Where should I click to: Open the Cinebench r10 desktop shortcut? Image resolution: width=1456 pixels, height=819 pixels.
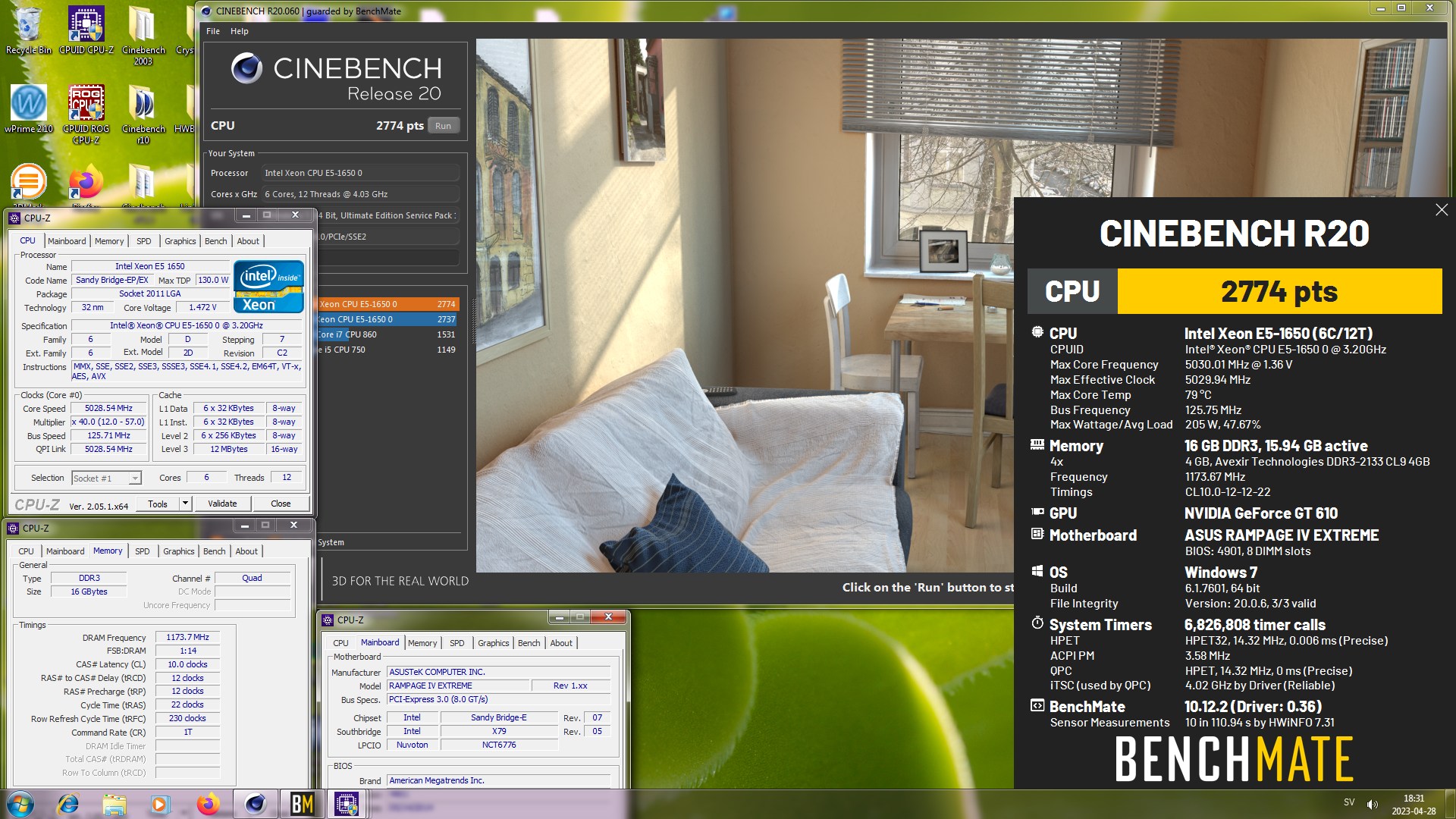tap(143, 114)
